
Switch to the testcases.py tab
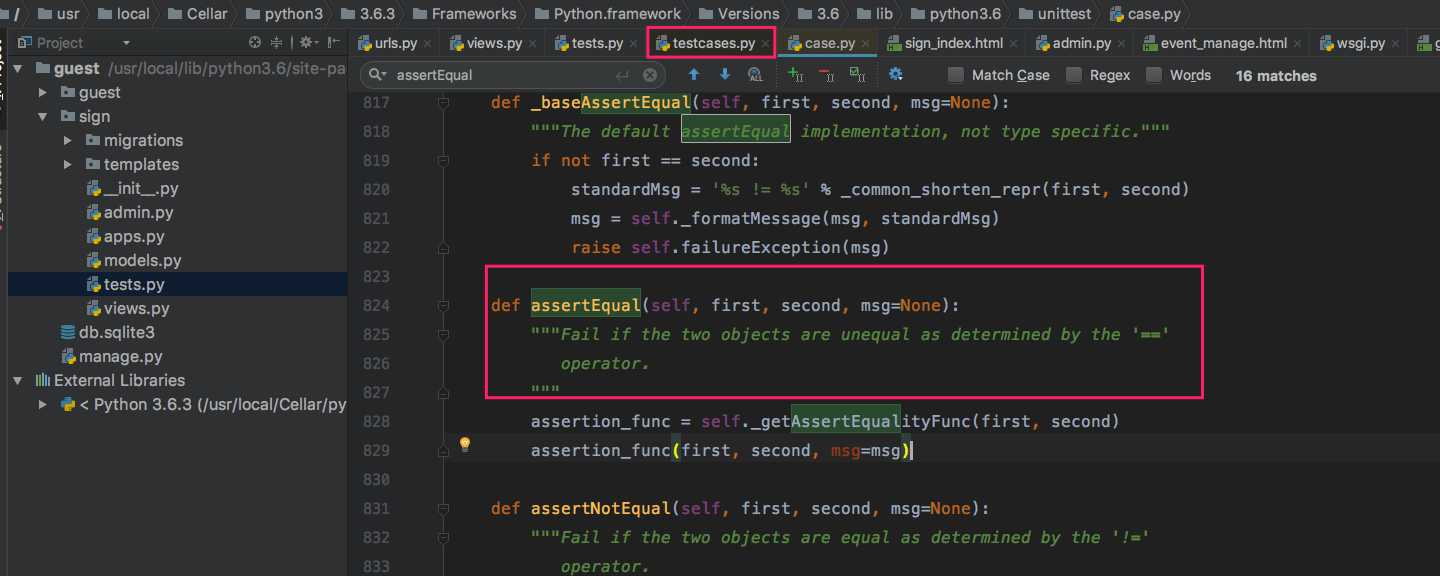tap(713, 43)
